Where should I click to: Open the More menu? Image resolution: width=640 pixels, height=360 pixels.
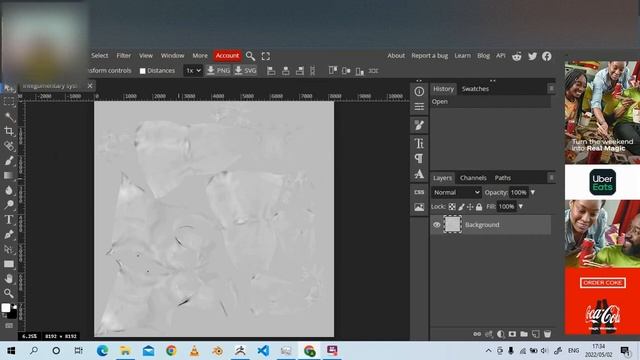click(200, 56)
